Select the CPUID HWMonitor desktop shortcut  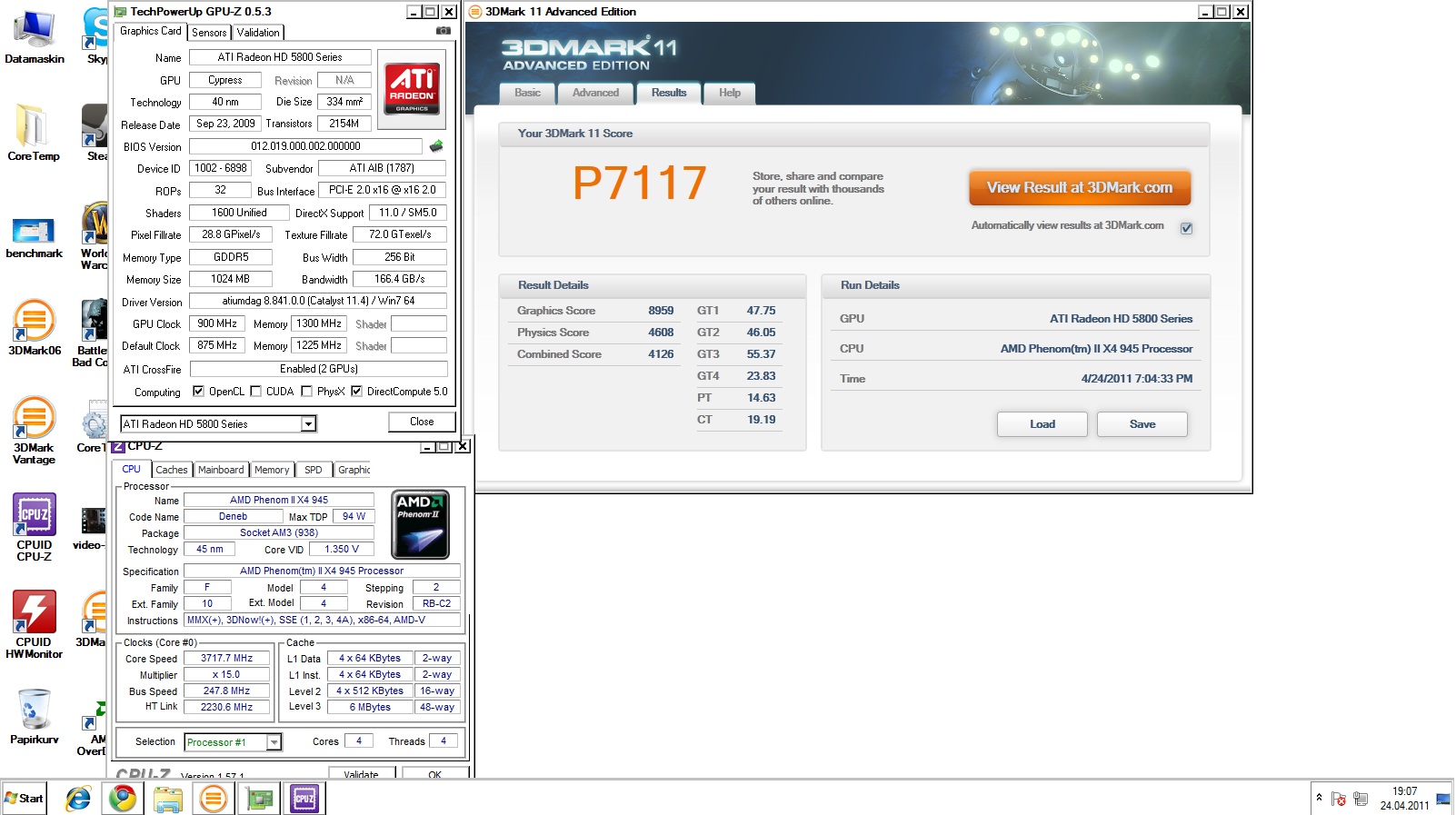(x=35, y=624)
